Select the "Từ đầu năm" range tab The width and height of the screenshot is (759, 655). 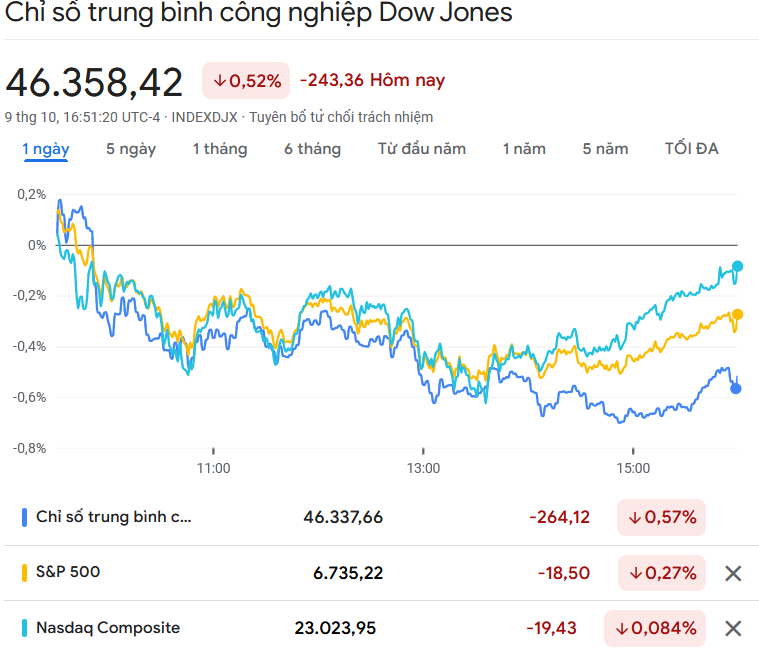(x=421, y=149)
